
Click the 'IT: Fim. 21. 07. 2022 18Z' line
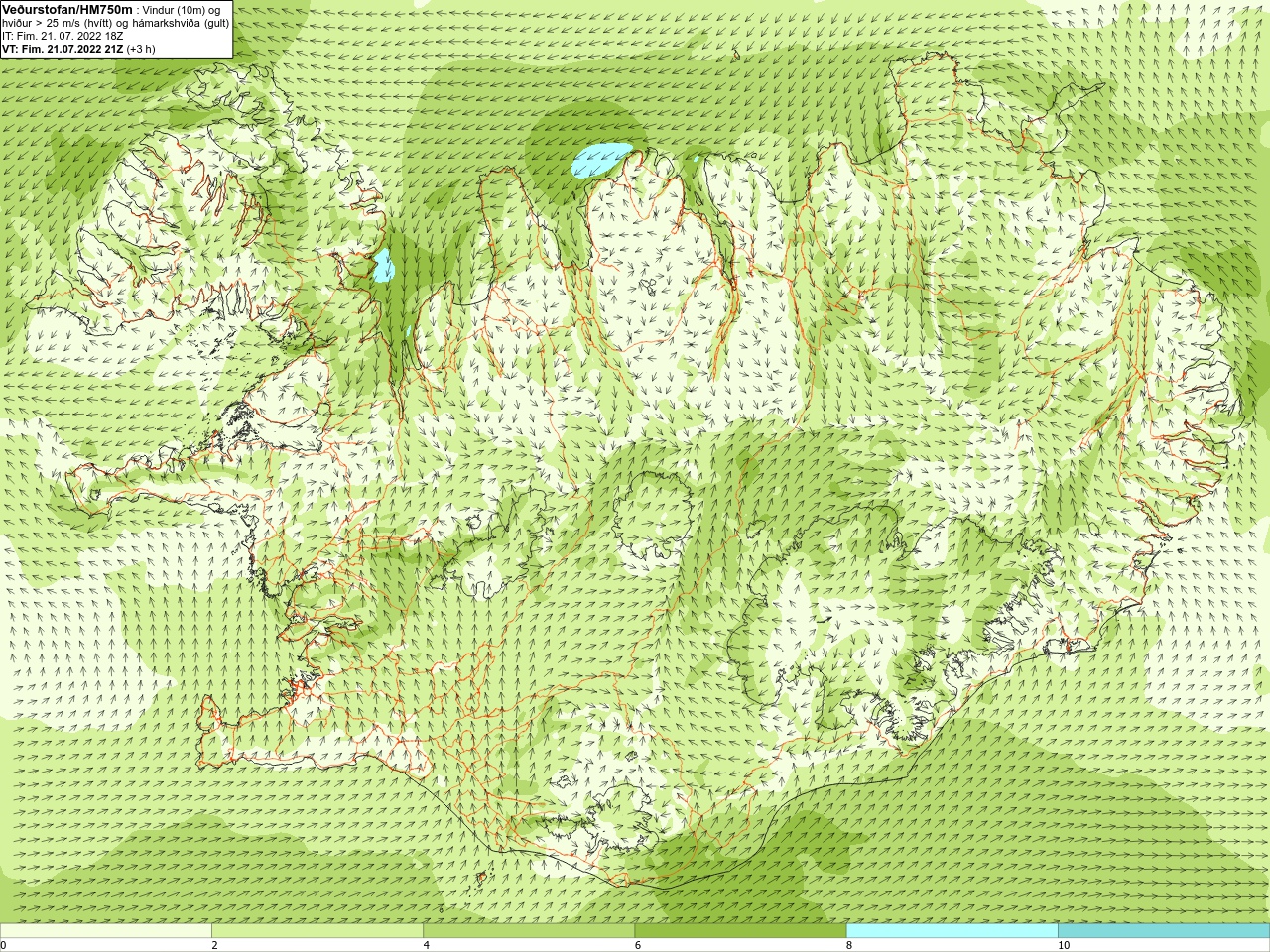(x=62, y=36)
